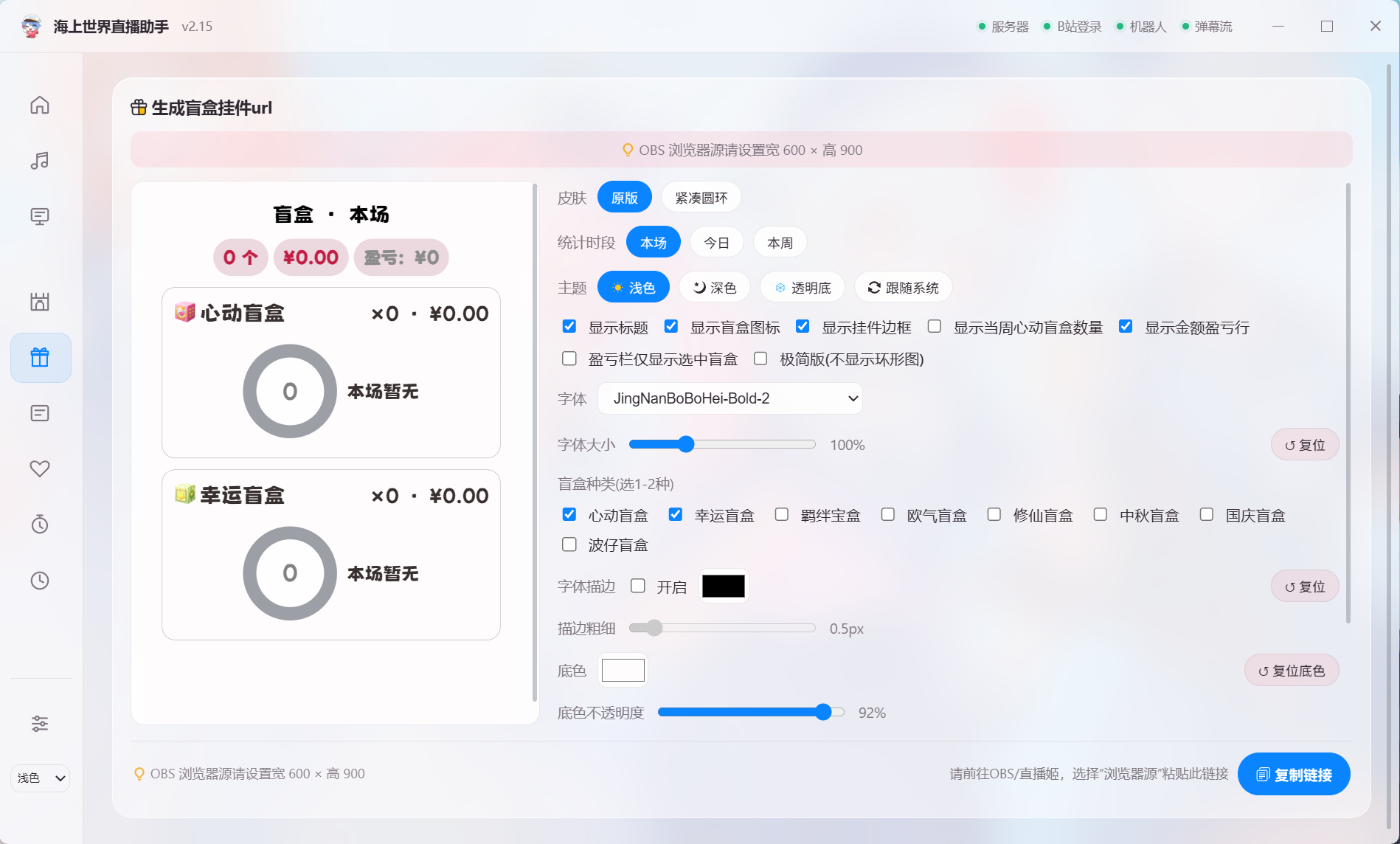Enable 极简版(不显示环形图) checkbox

point(760,359)
